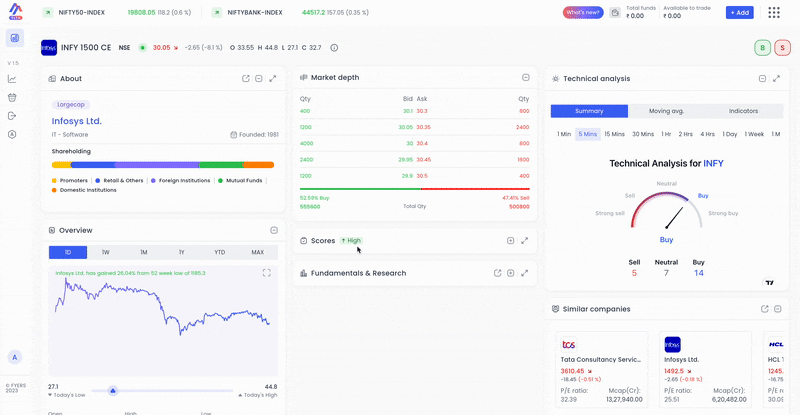The width and height of the screenshot is (800, 415).
Task: Open the apps grid menu icon
Action: click(x=773, y=12)
